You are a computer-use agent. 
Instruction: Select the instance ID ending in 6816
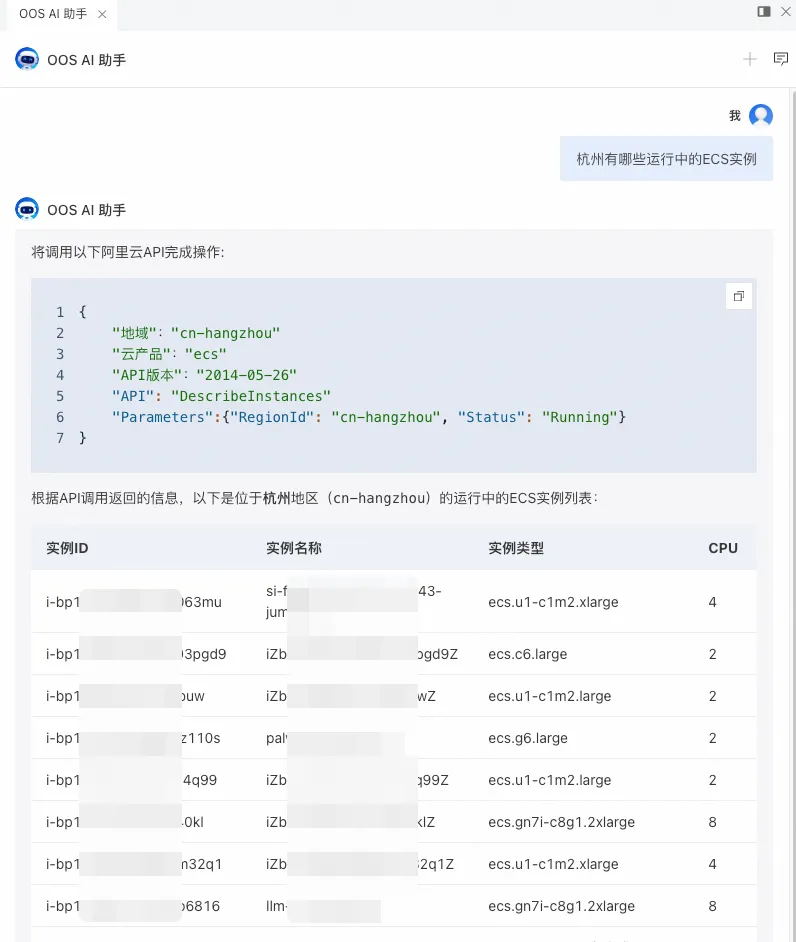point(133,907)
